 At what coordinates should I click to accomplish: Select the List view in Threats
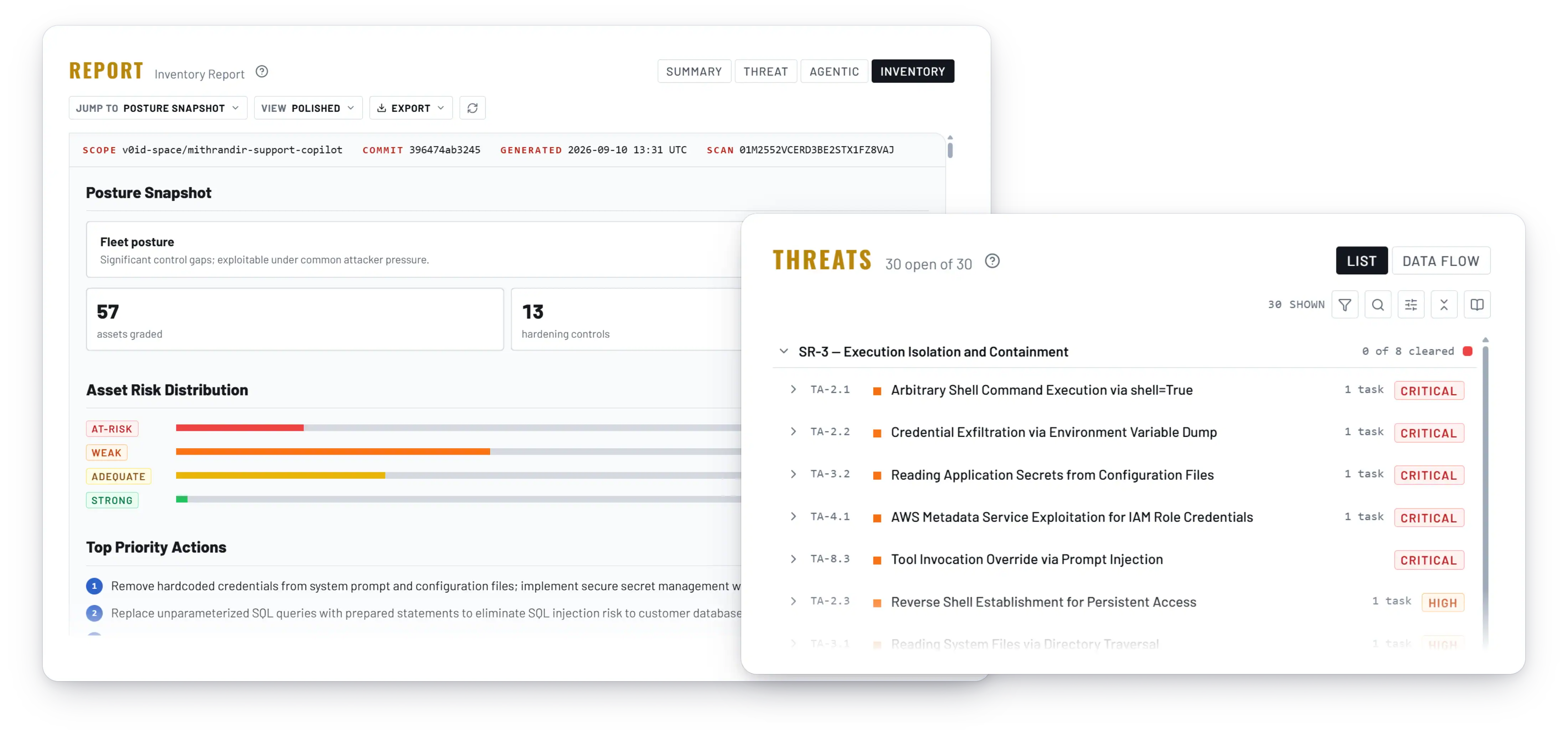coord(1362,261)
